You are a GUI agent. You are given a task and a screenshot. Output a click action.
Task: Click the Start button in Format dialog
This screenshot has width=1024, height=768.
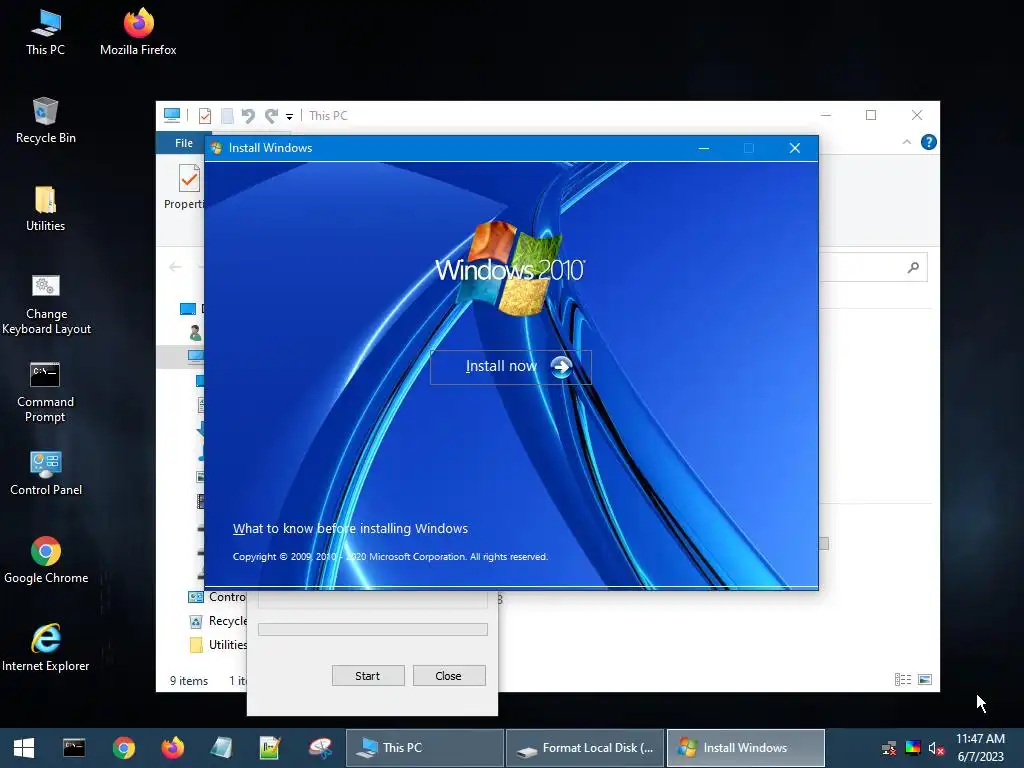click(368, 676)
